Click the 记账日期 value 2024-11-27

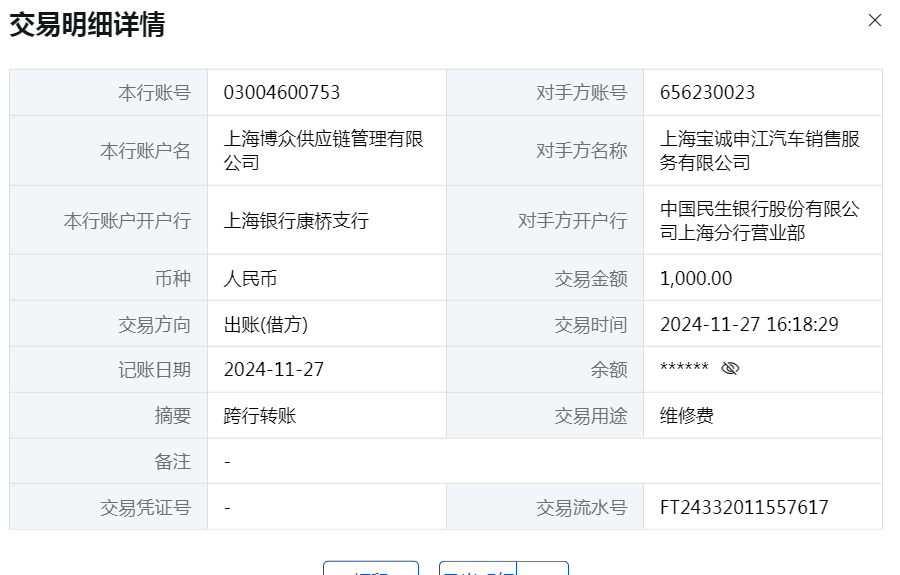coord(274,370)
